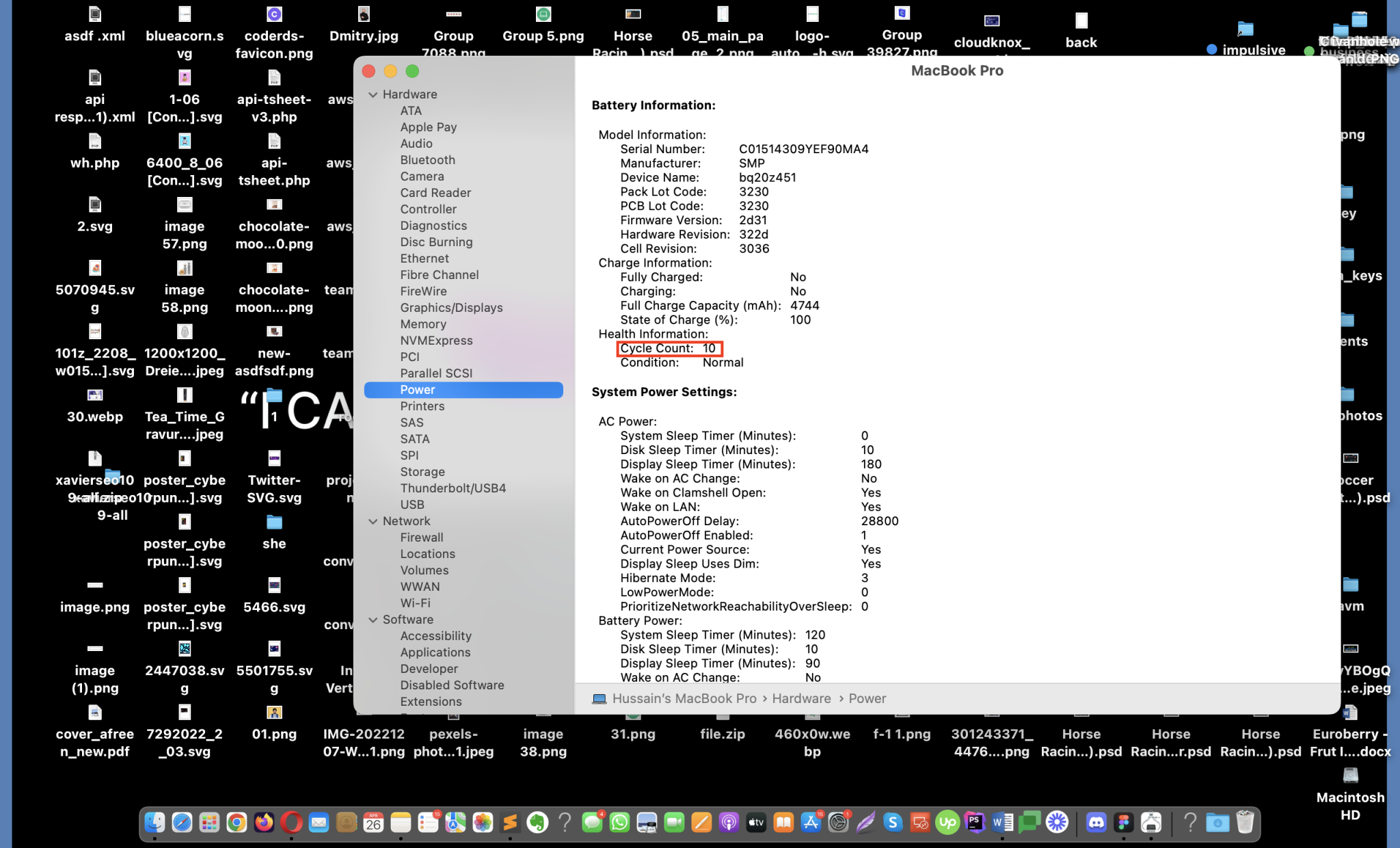Open Sublime Text from the Dock
The height and width of the screenshot is (848, 1400).
(x=510, y=823)
